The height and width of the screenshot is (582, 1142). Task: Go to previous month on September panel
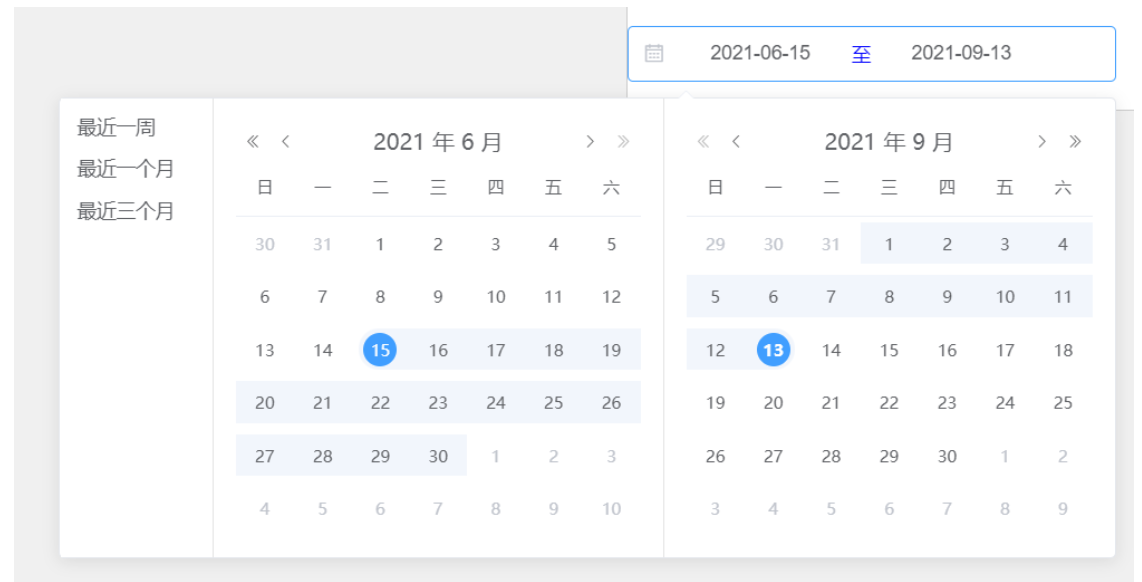(737, 142)
